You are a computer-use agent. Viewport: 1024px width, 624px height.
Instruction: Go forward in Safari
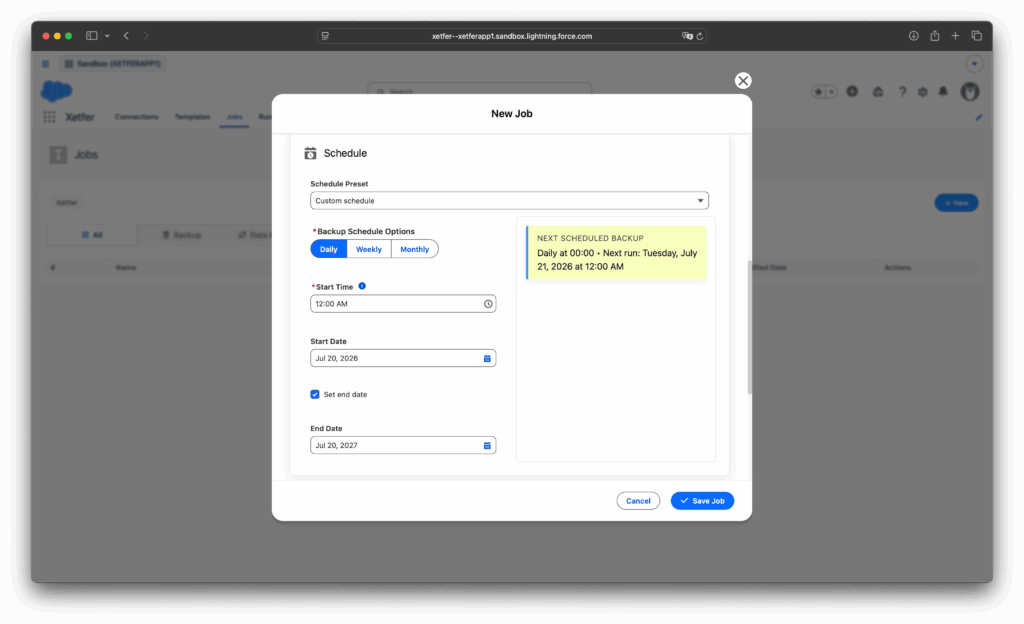coord(146,36)
